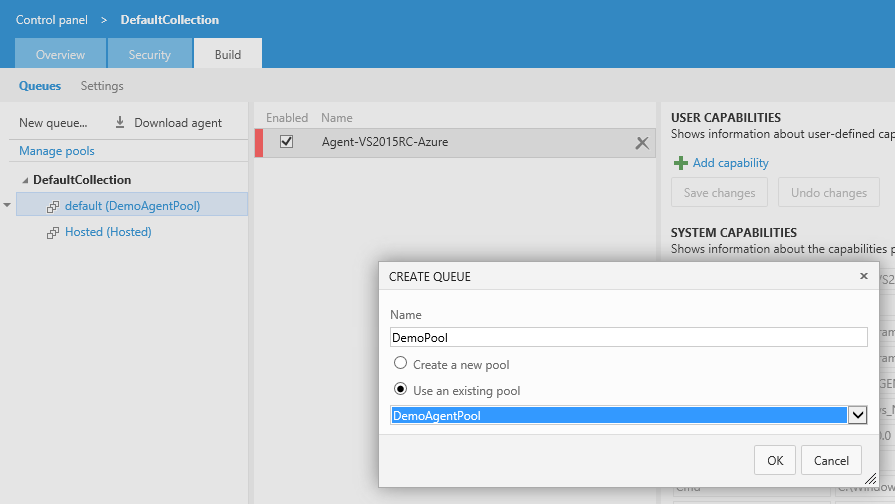Open the Queues sub-tab

[40, 86]
